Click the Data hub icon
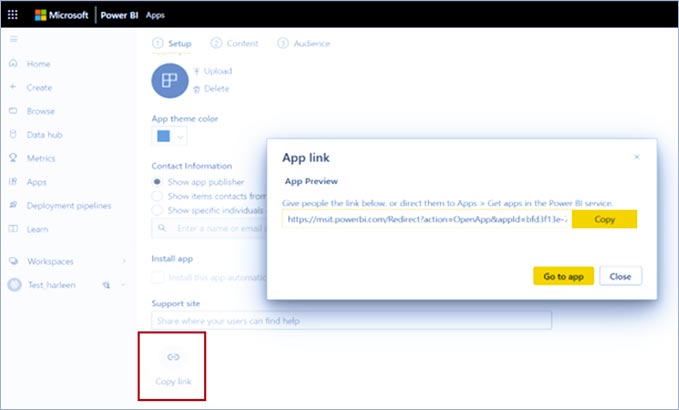Screen dimensions: 679x410 click(x=13, y=134)
